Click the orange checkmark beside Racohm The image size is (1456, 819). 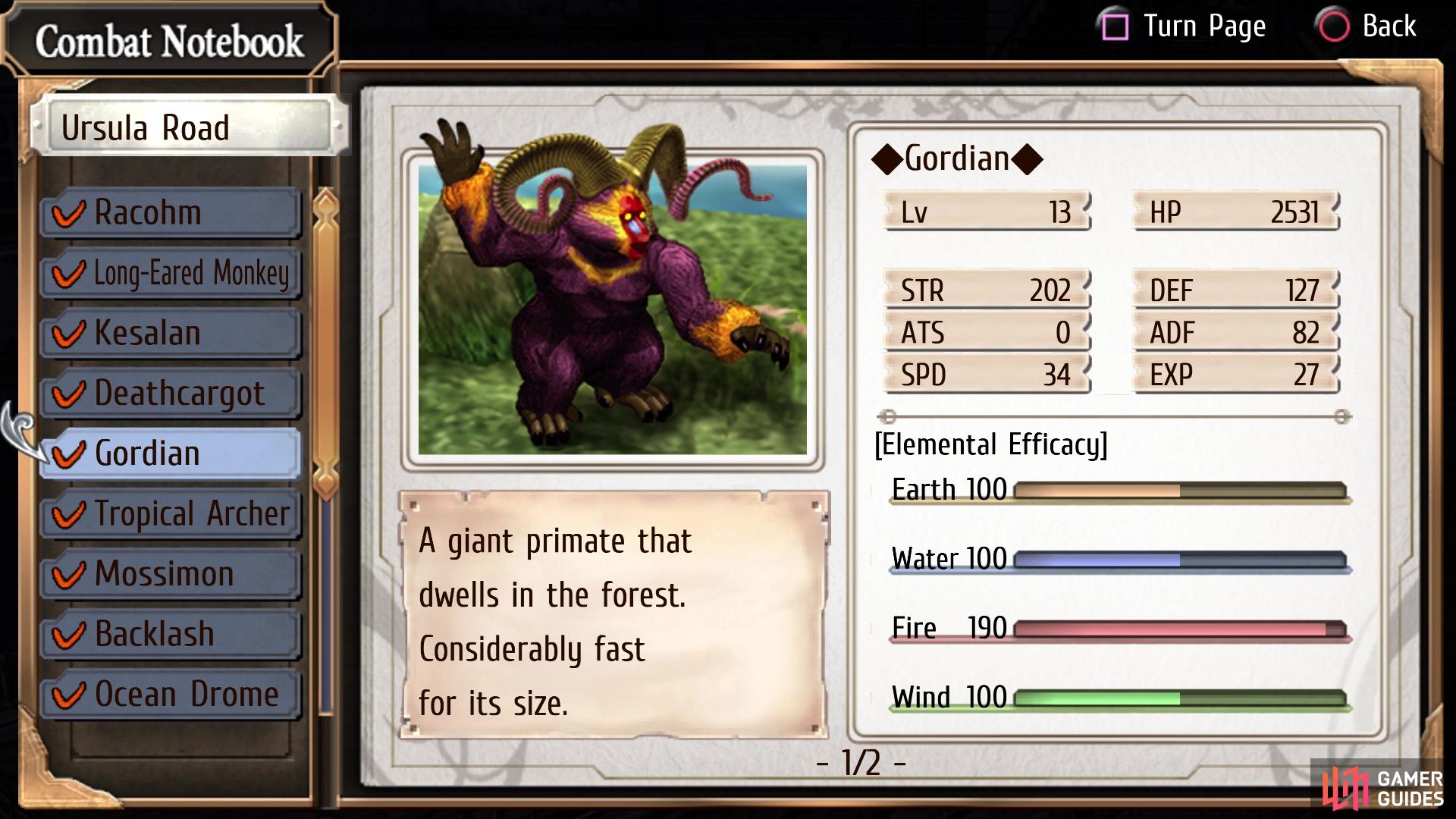[68, 213]
